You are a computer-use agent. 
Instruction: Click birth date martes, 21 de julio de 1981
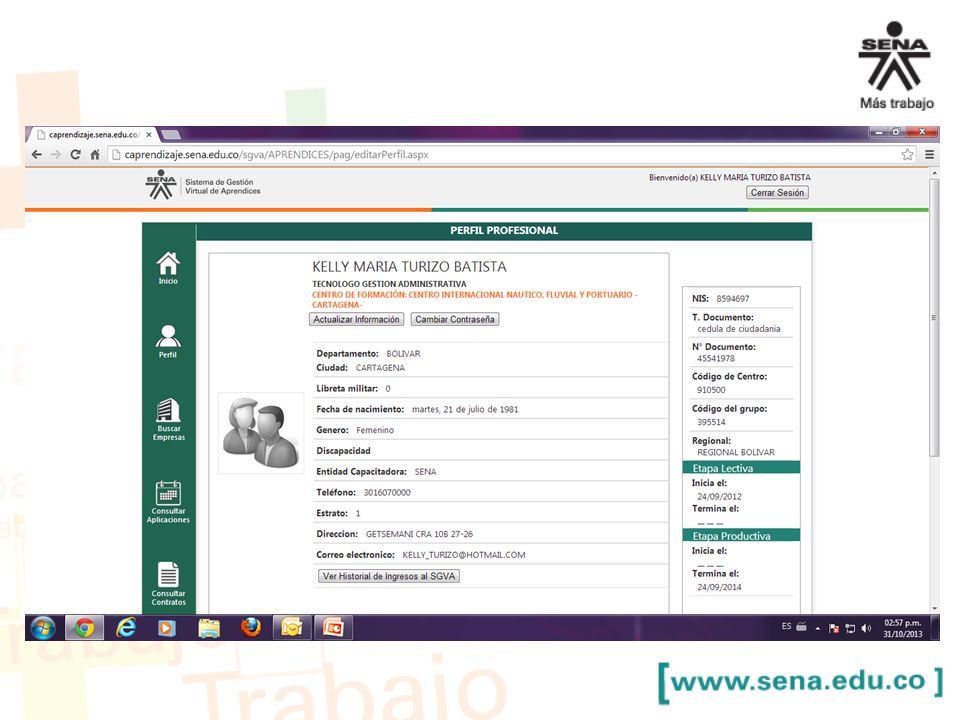[x=465, y=409]
